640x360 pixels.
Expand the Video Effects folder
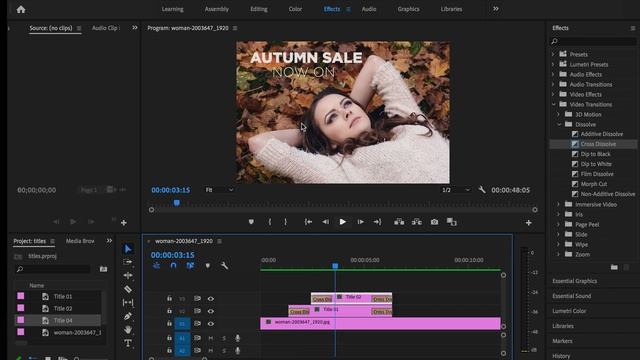pos(553,94)
